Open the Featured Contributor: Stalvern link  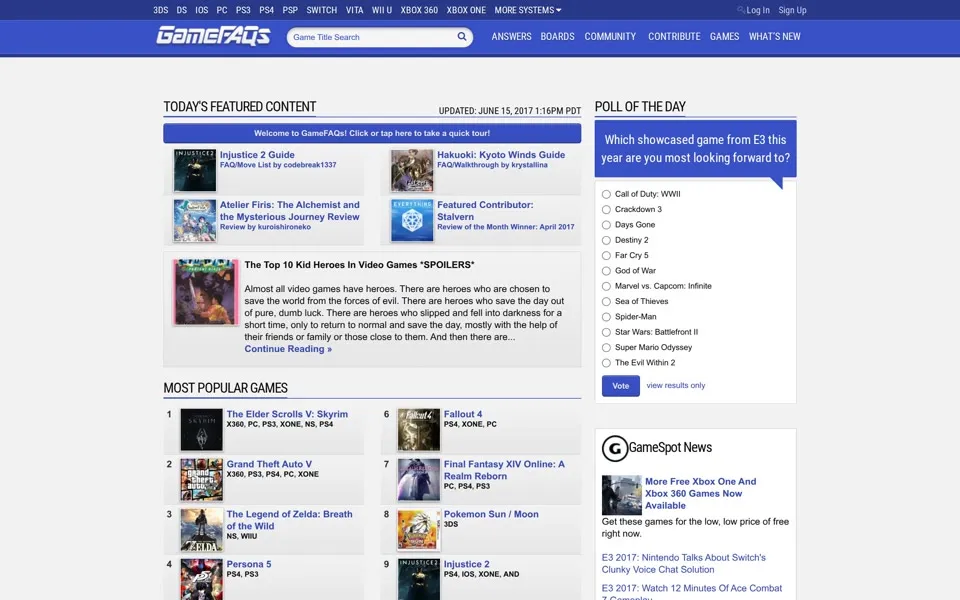pos(485,211)
